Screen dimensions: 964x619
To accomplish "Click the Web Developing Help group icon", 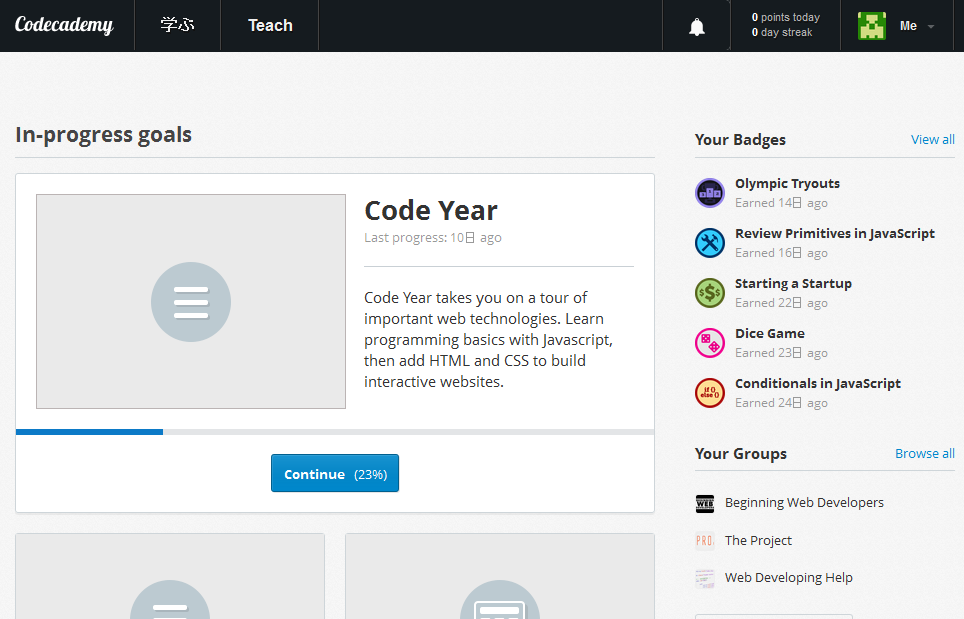I will pos(705,578).
